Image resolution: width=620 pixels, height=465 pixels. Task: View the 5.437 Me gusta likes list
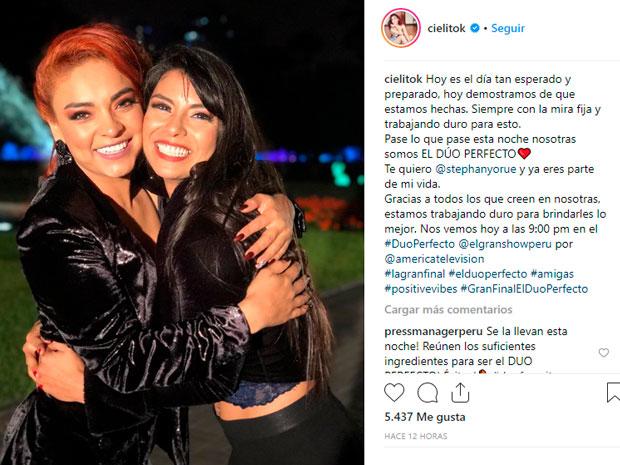click(x=425, y=417)
